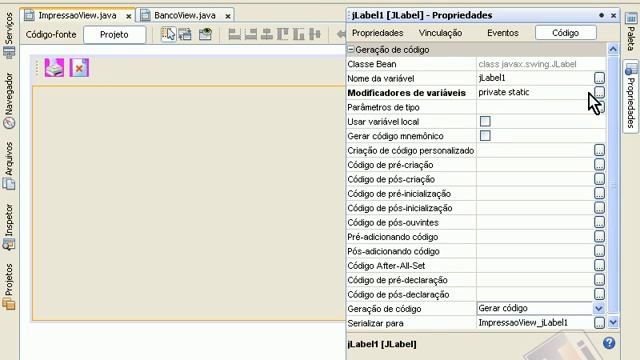The image size is (640, 360).
Task: Pin the jLabel1 properties window
Action: [x=601, y=15]
